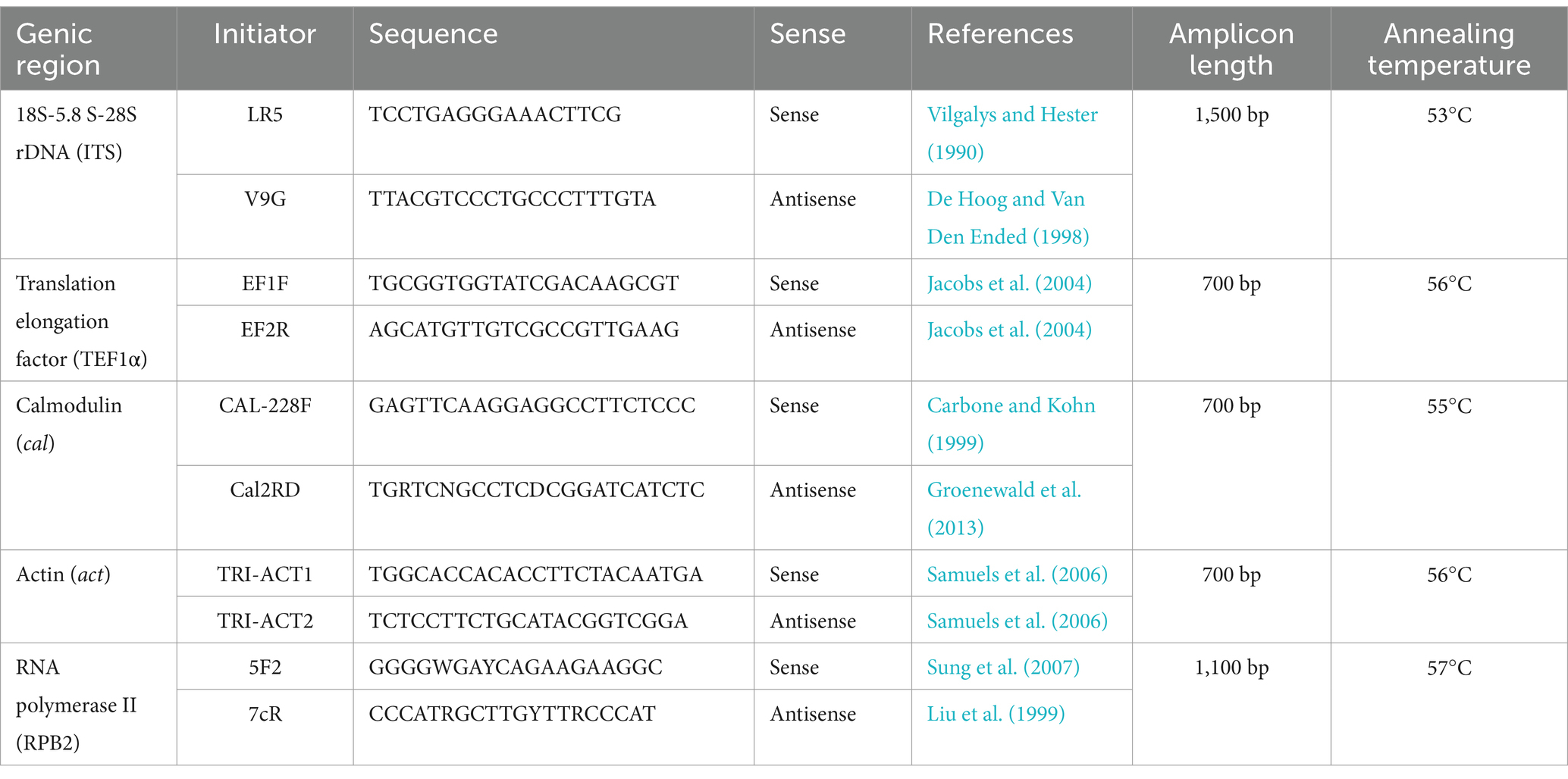Select the 1,100 bp amplicon length cell

1231,703
